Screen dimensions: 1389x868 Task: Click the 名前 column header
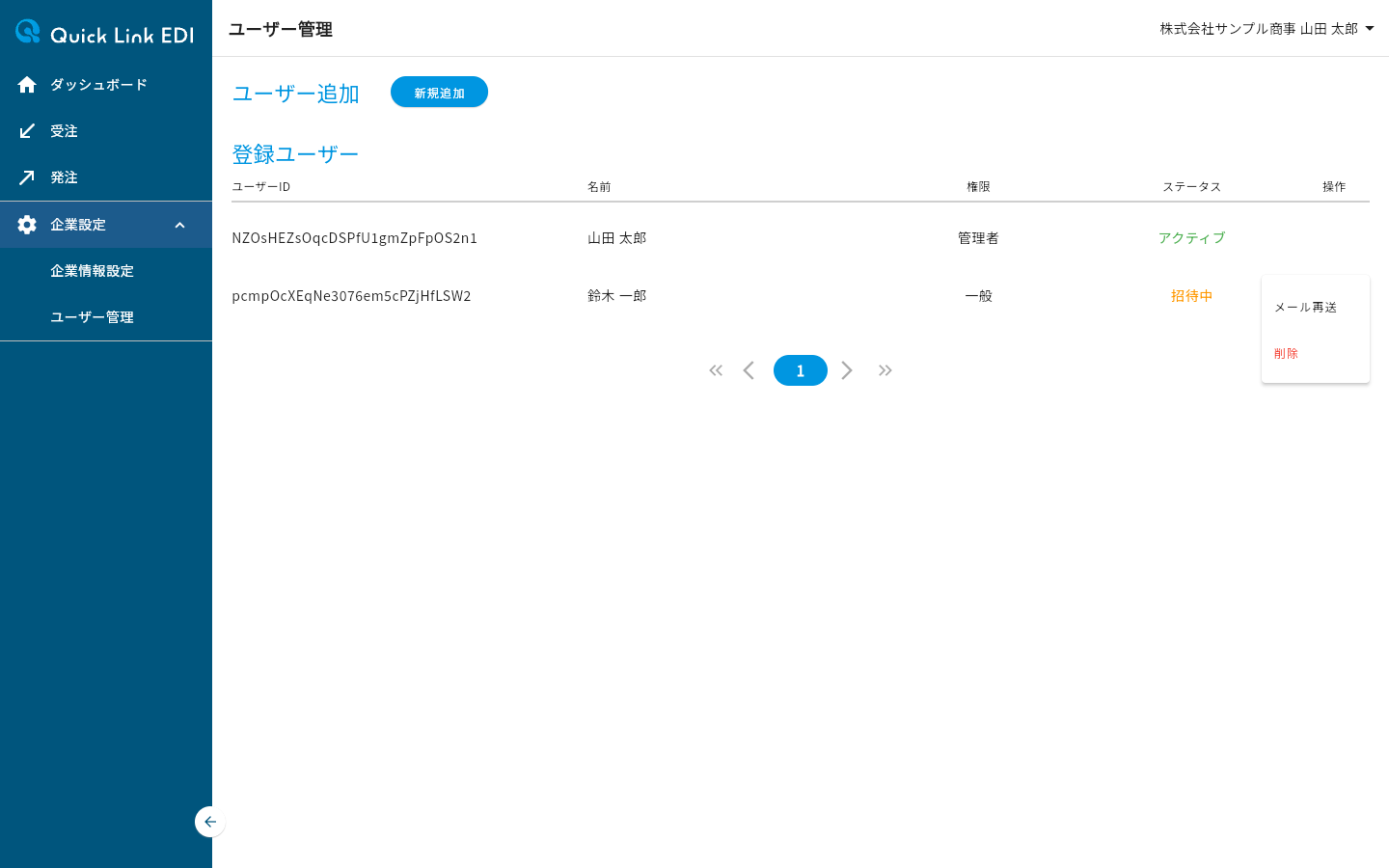599,186
